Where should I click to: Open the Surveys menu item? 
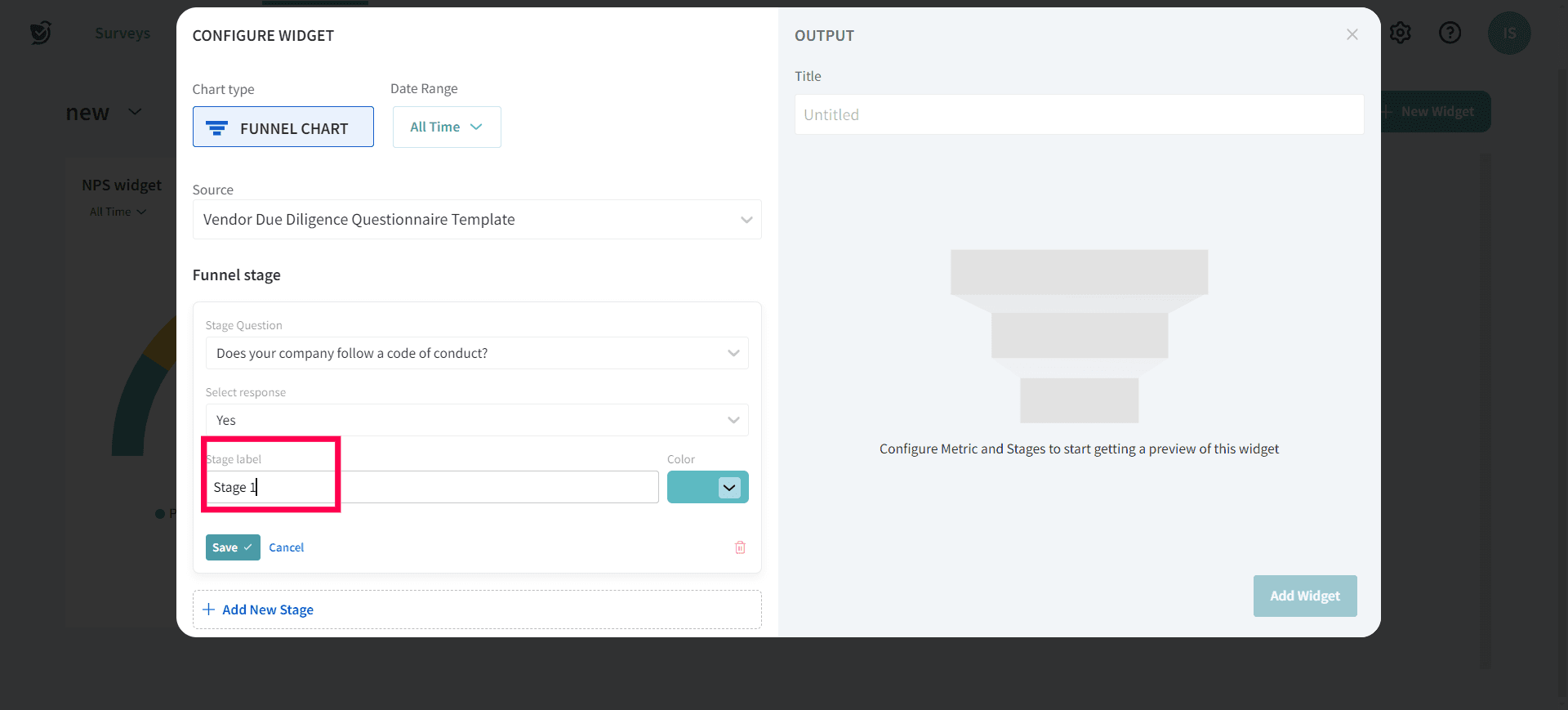[x=122, y=33]
